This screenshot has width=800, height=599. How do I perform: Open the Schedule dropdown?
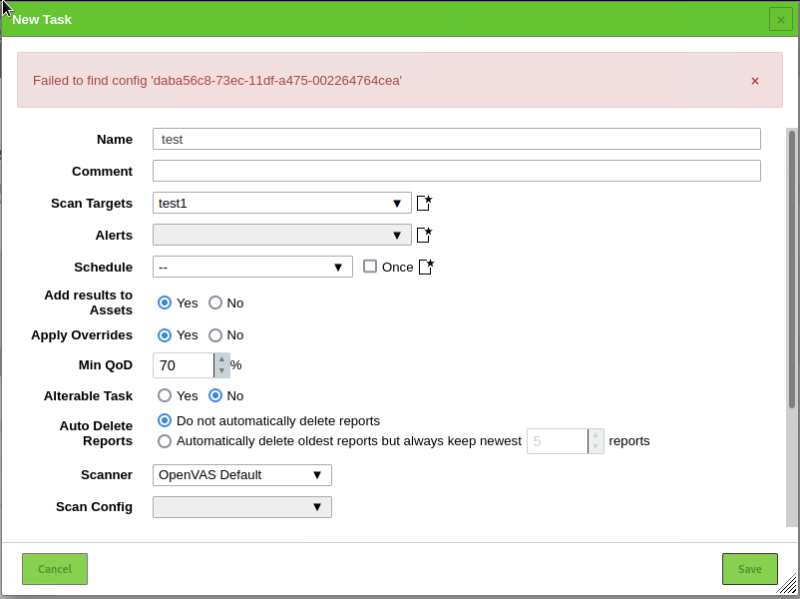[252, 267]
